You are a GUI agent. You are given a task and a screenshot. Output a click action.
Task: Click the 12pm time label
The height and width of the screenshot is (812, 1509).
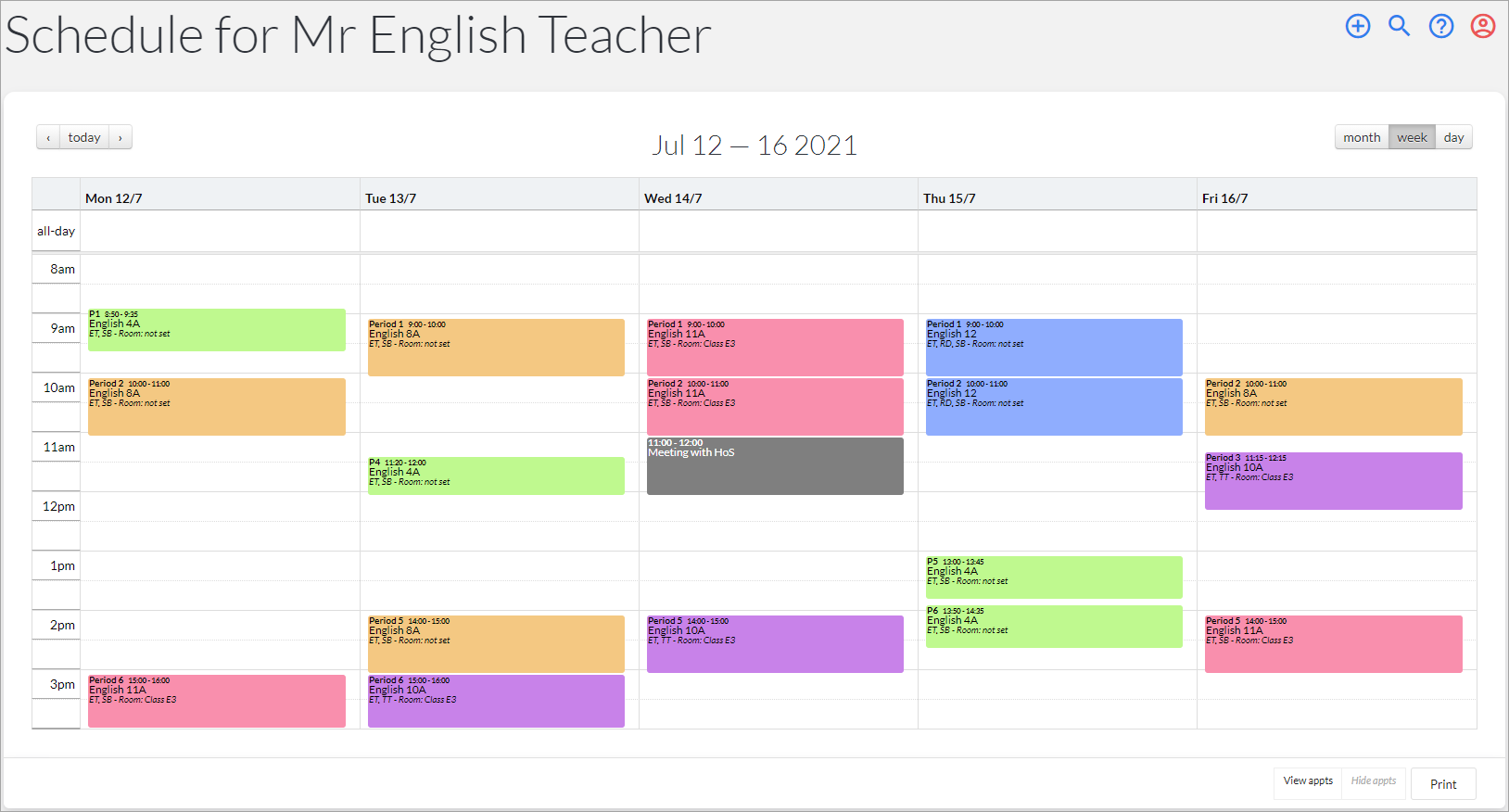(x=58, y=506)
